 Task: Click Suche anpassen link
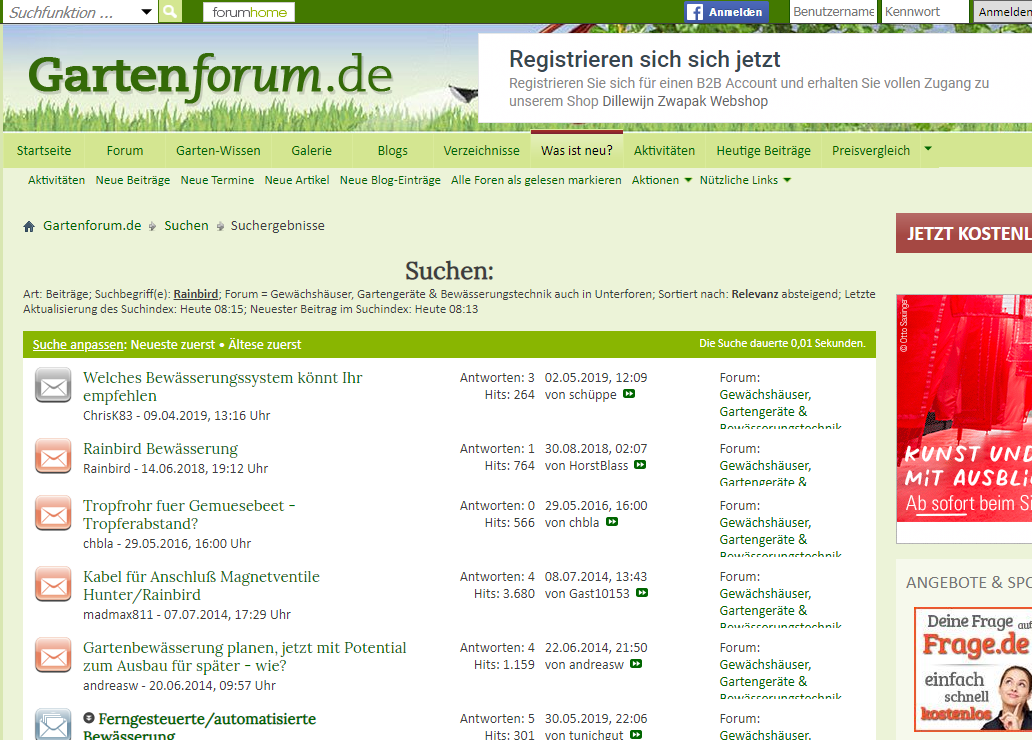point(78,344)
